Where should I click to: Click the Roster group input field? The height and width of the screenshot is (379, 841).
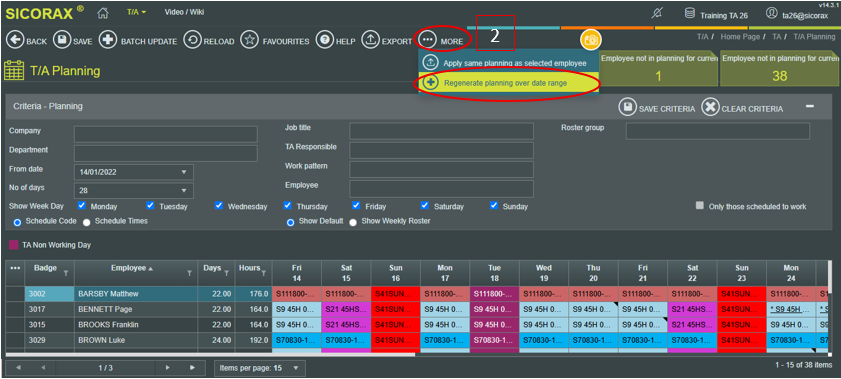tap(718, 131)
